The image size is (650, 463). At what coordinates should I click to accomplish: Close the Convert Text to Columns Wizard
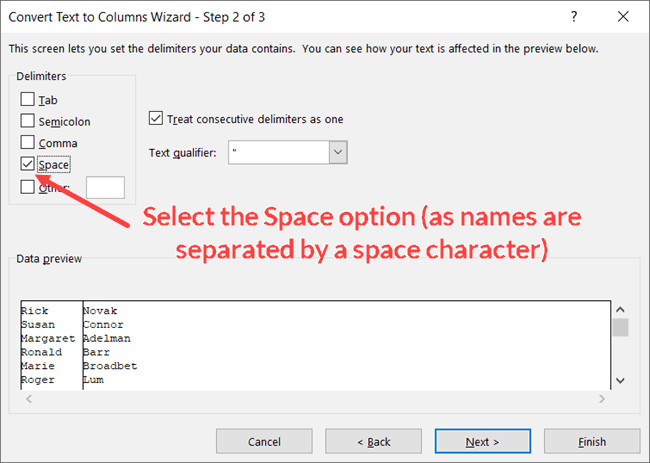(624, 17)
